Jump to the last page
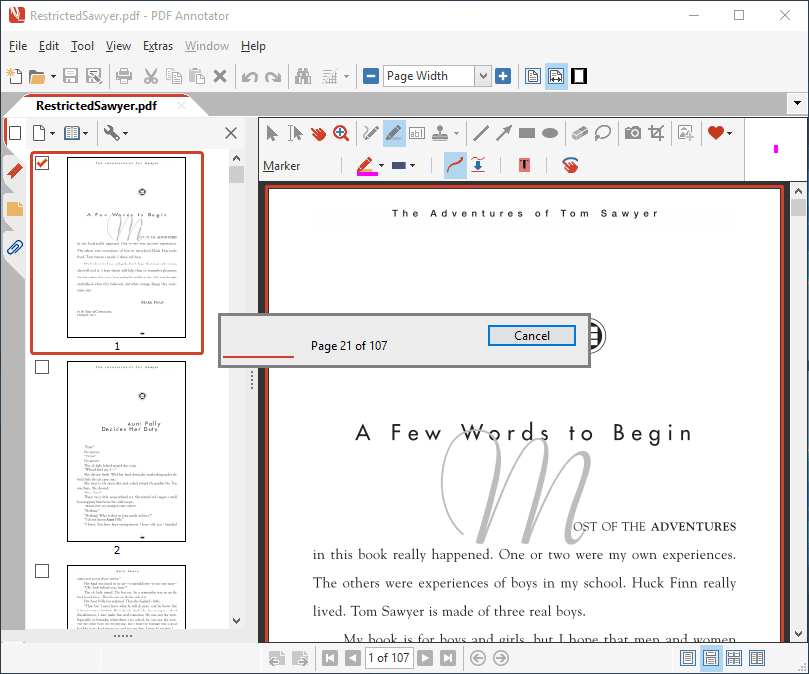809x674 pixels. click(x=447, y=658)
